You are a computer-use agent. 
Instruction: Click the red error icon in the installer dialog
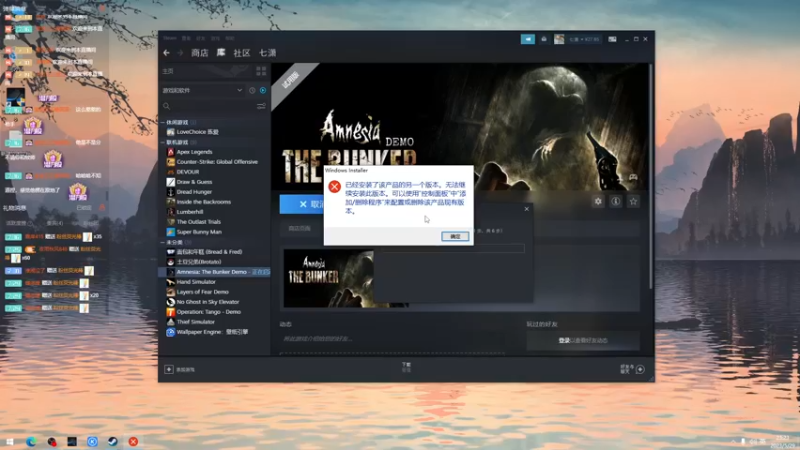334,187
